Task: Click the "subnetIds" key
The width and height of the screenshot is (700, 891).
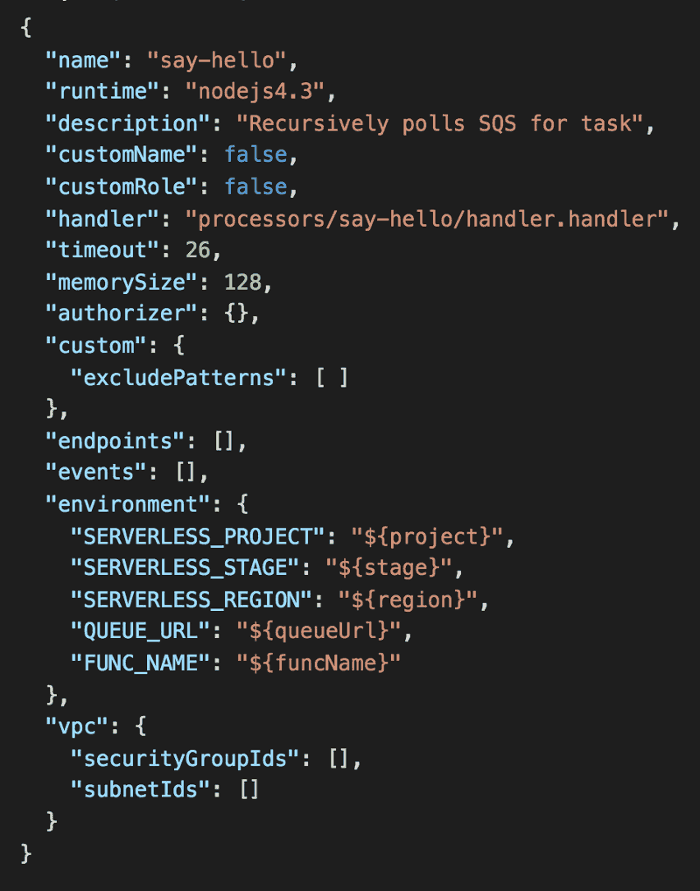Action: (x=140, y=791)
